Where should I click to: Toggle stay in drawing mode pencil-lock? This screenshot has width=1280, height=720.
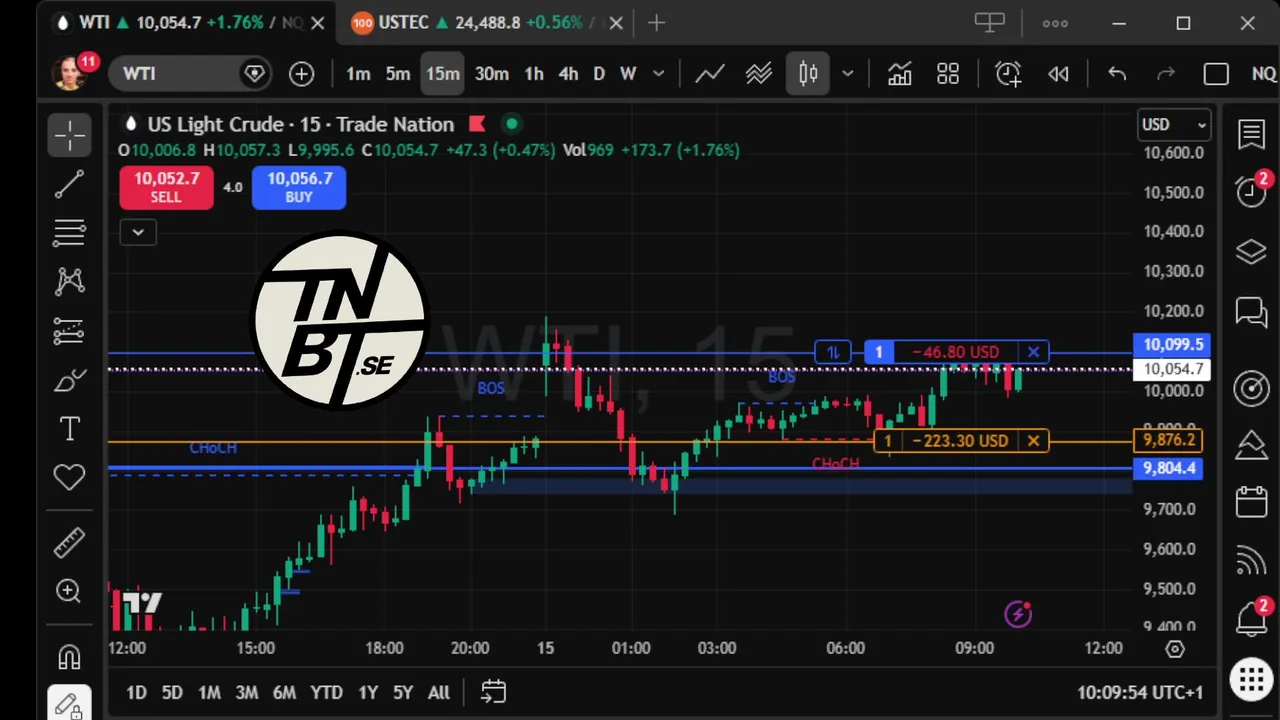(69, 705)
